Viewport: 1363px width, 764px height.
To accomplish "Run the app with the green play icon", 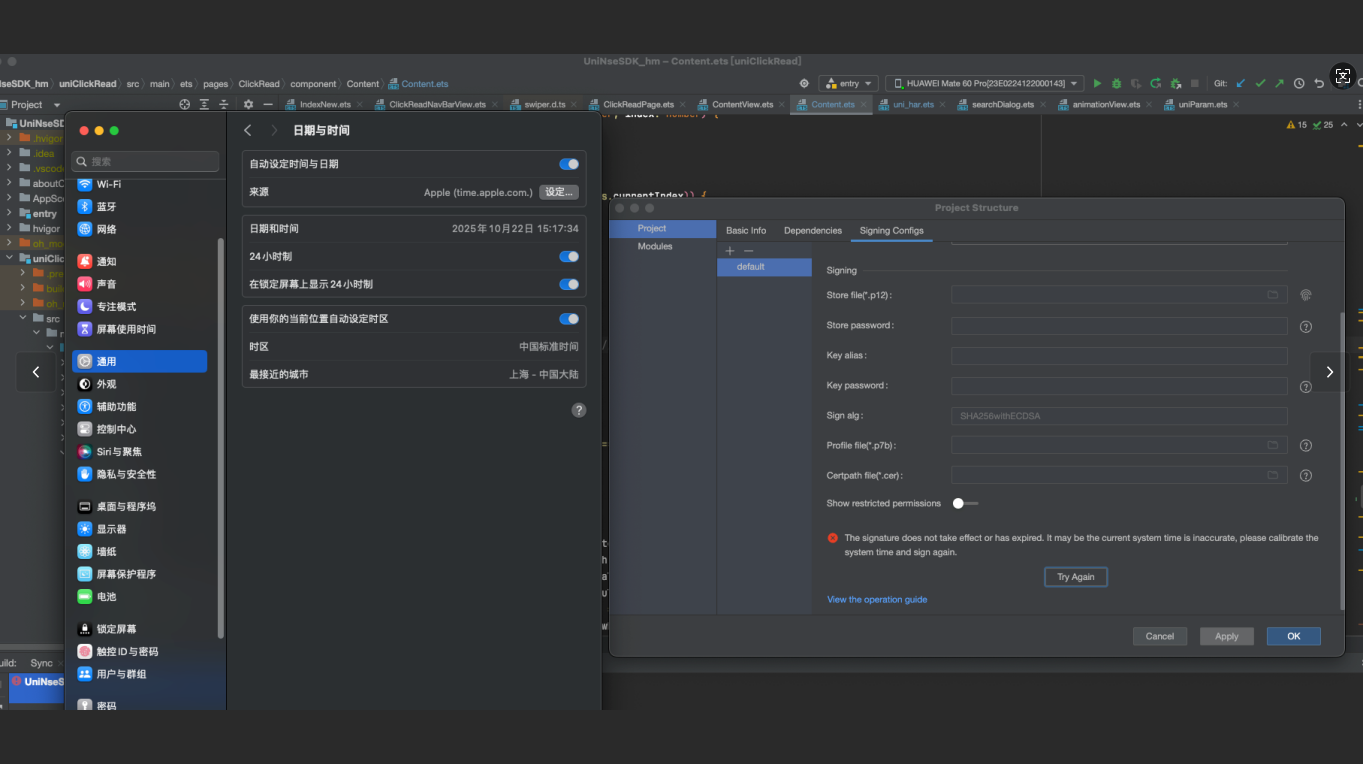I will (x=1097, y=84).
